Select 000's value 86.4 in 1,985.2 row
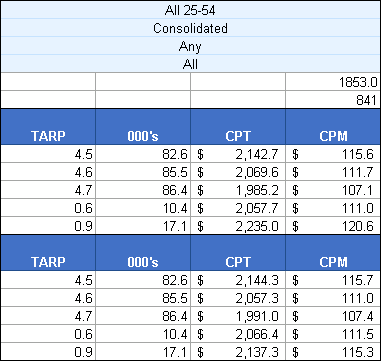Image resolution: width=381 pixels, height=361 pixels. coord(143,190)
